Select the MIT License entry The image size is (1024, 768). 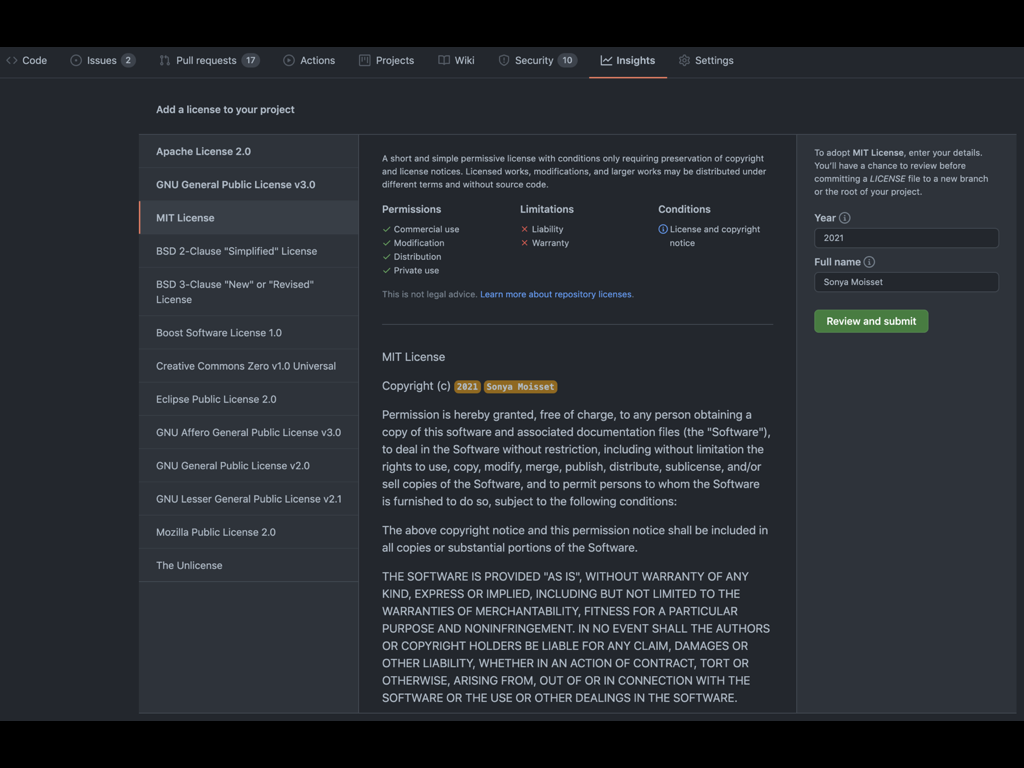coord(249,218)
